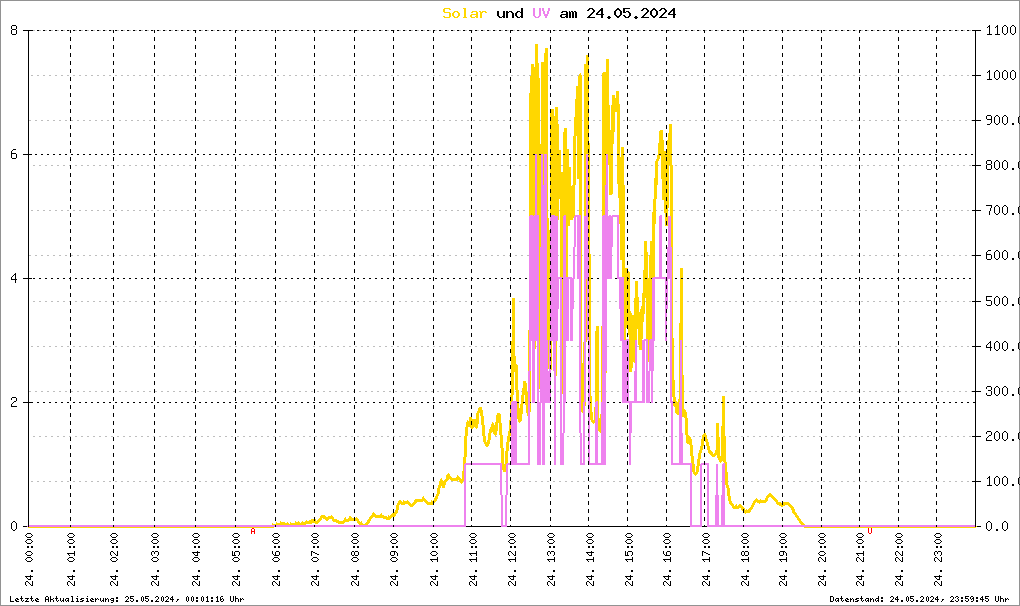Click the right axis value "0.0"
The height and width of the screenshot is (606, 1020).
point(997,526)
